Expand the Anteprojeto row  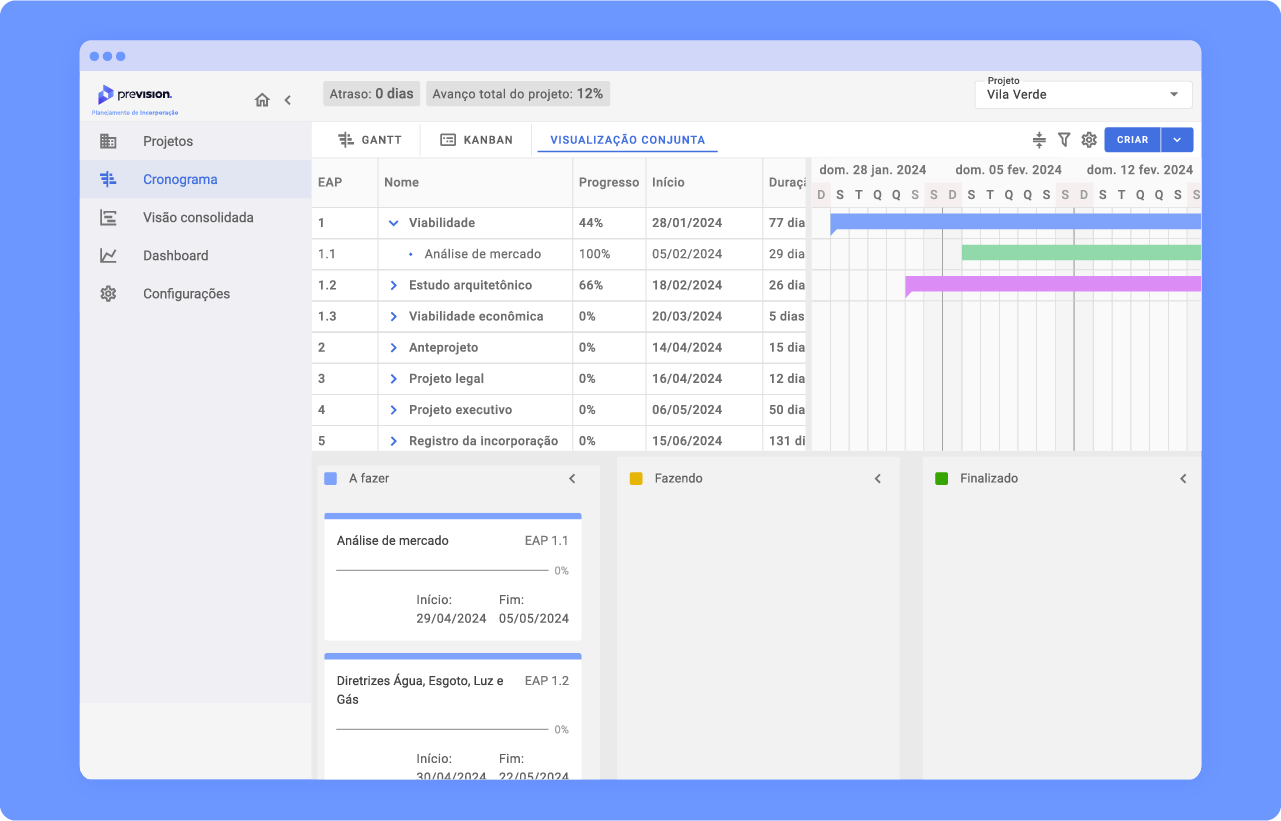coord(394,347)
